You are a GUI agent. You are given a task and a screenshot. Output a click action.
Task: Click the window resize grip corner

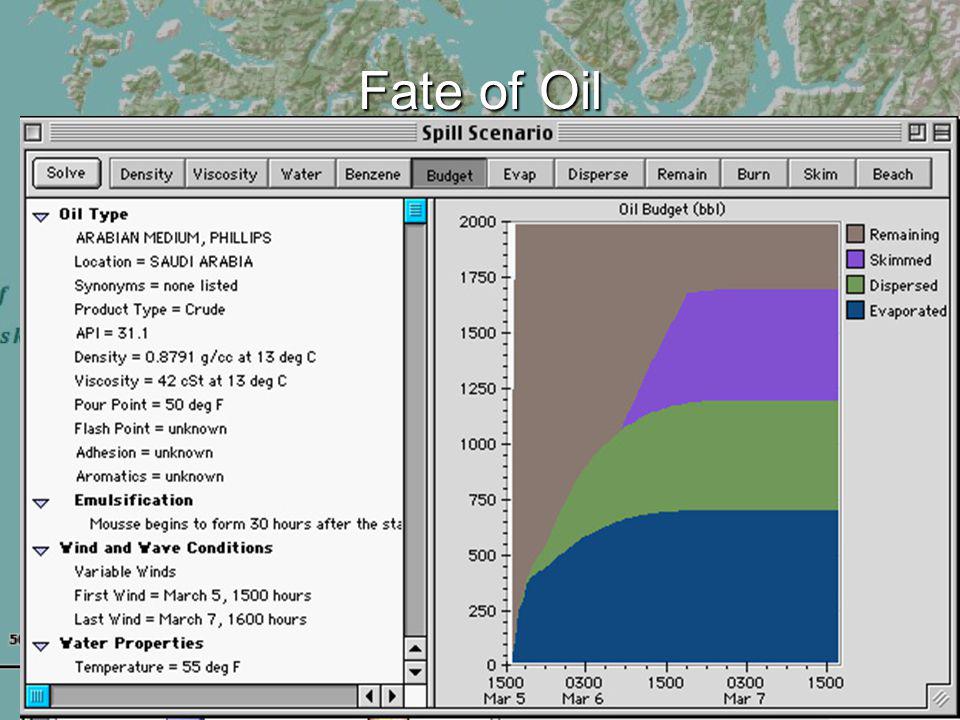click(x=940, y=697)
